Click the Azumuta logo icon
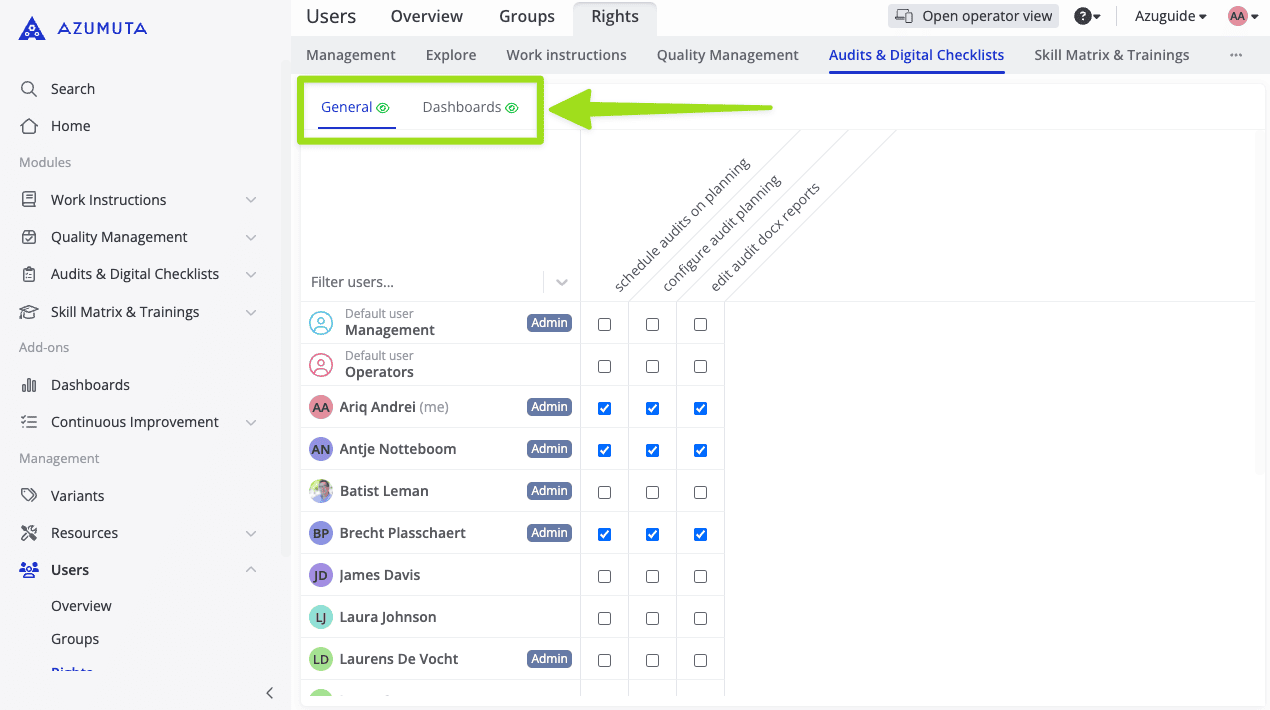Viewport: 1270px width, 710px height. point(32,28)
